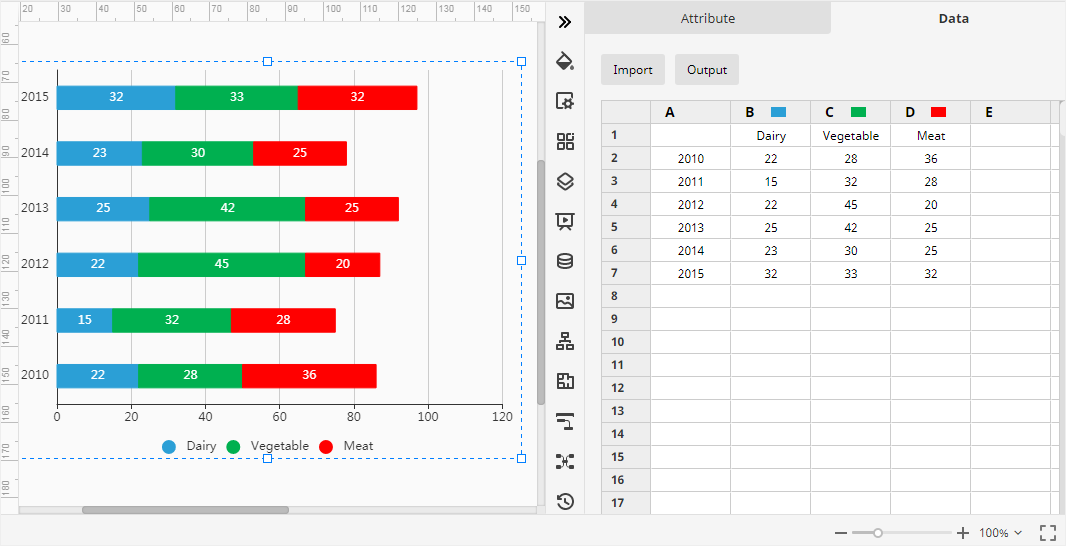The height and width of the screenshot is (546, 1066).
Task: Open the Layers panel icon
Action: (565, 181)
